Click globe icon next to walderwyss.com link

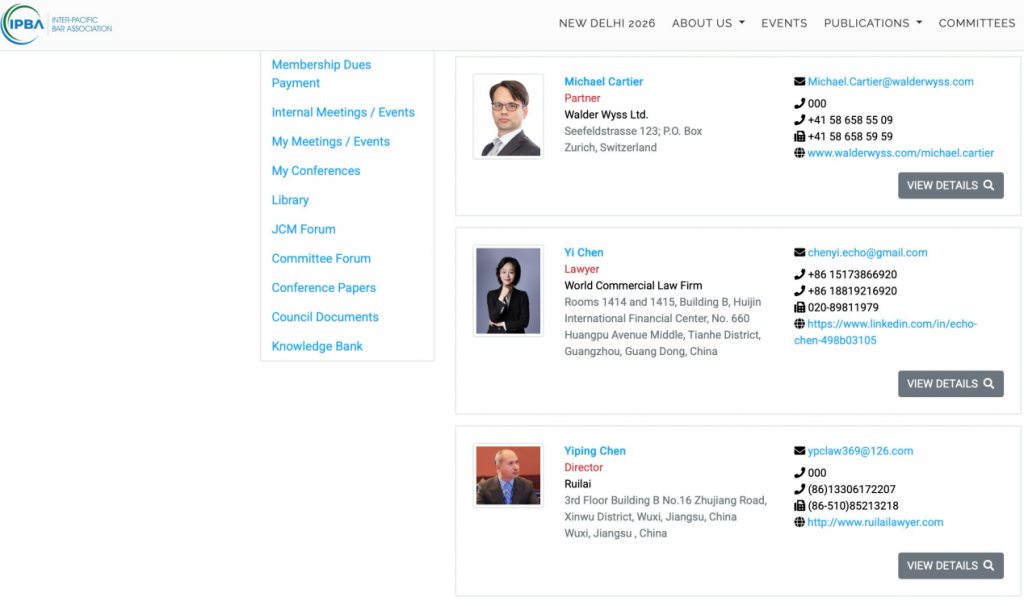click(799, 153)
